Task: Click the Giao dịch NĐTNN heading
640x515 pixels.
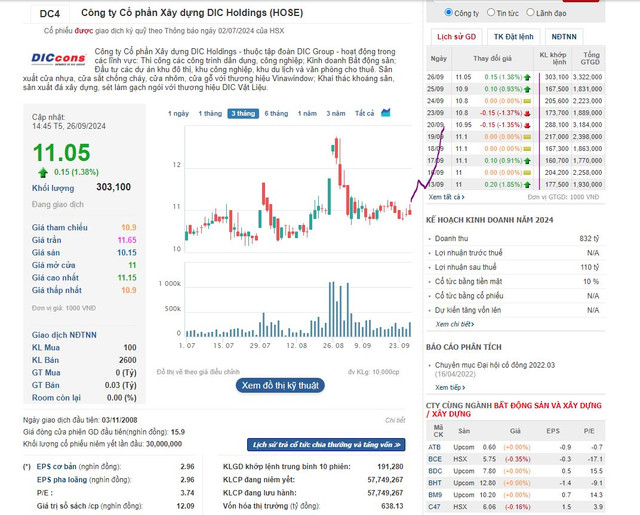Action: [64, 335]
